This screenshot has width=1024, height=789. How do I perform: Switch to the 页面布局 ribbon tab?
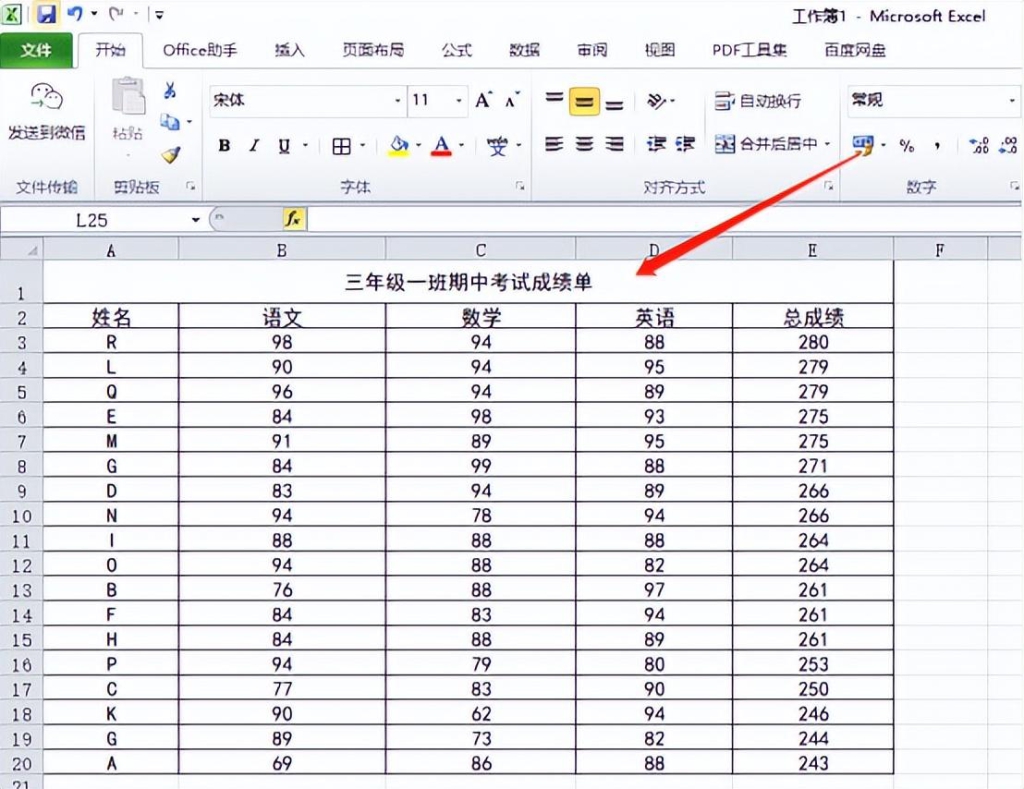coord(373,50)
